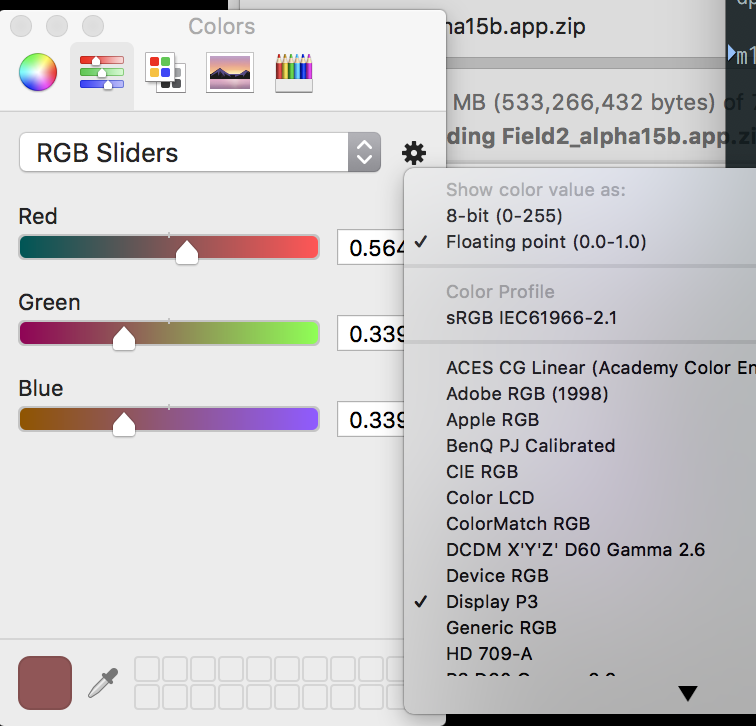Click the Green value input field
756x726 pixels.
click(x=372, y=333)
